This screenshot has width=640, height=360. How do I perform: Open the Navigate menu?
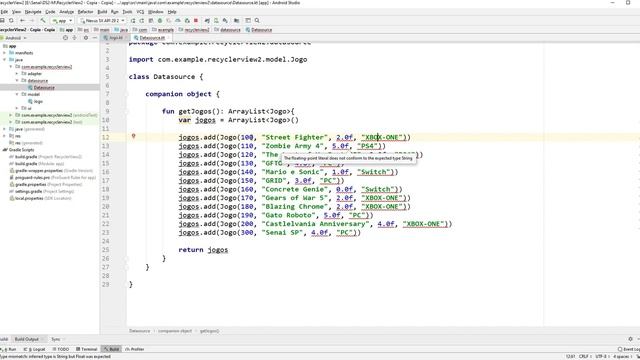click(x=33, y=12)
